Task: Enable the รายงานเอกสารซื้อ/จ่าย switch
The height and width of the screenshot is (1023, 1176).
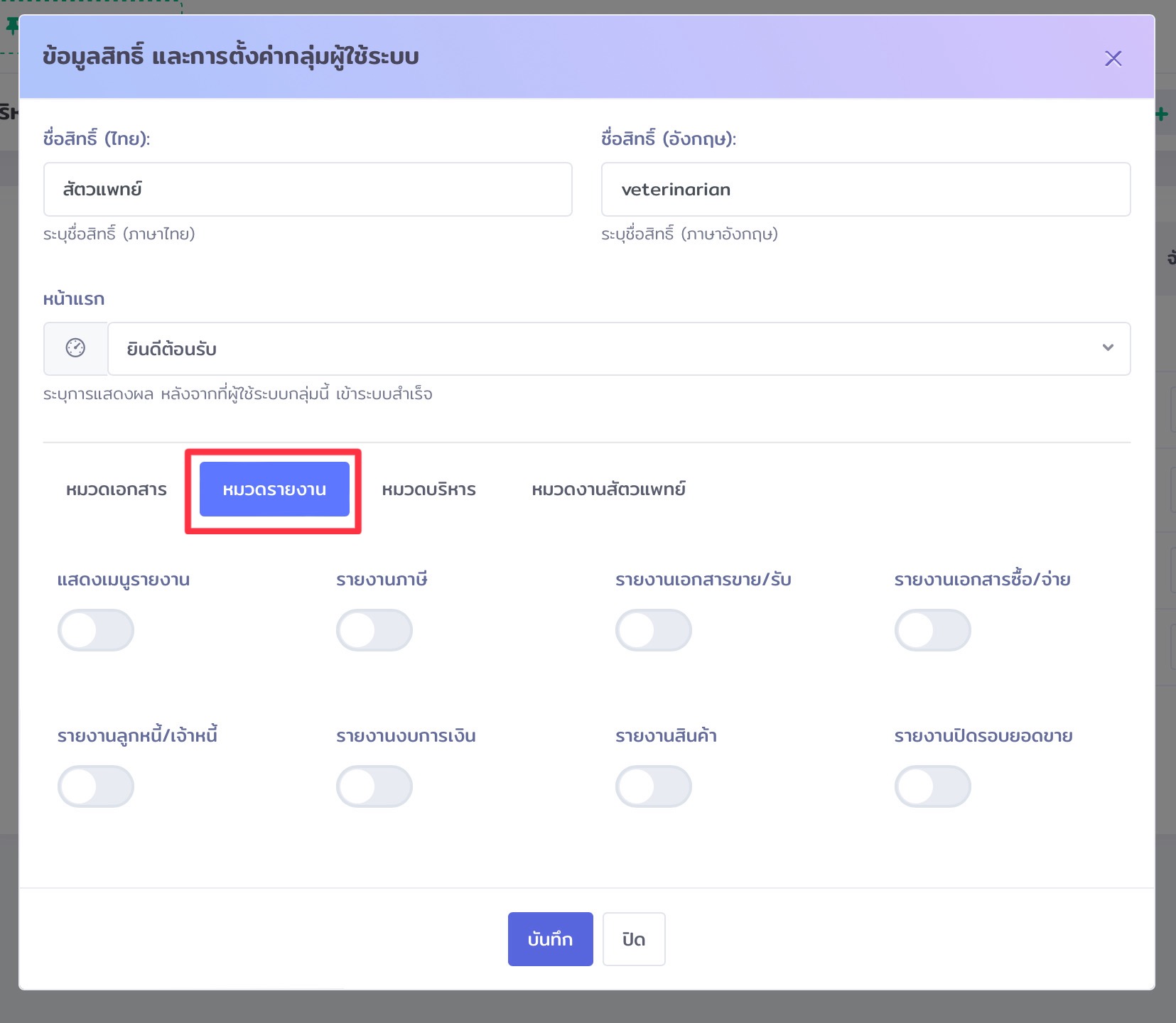Action: pyautogui.click(x=933, y=630)
